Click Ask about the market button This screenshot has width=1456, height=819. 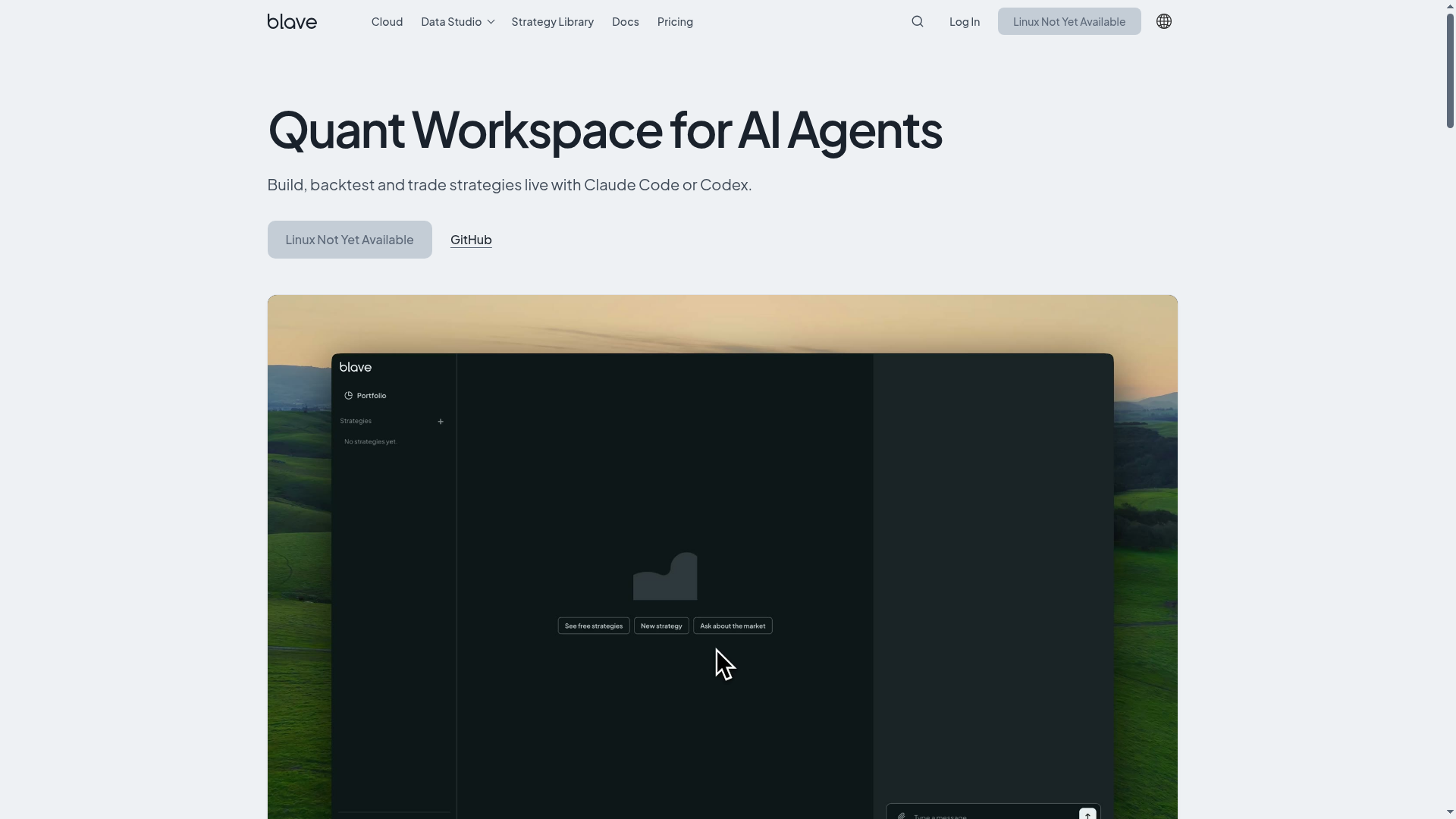(x=733, y=626)
